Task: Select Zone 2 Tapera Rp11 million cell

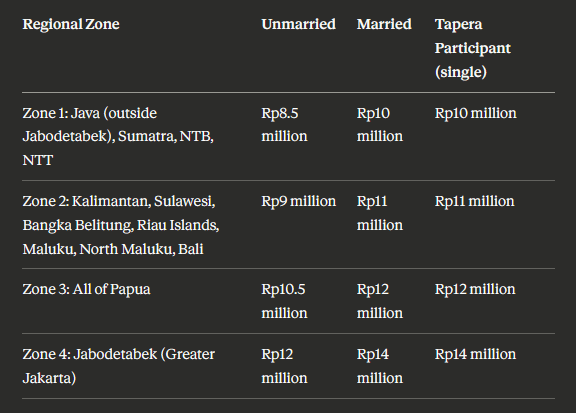Action: tap(474, 201)
